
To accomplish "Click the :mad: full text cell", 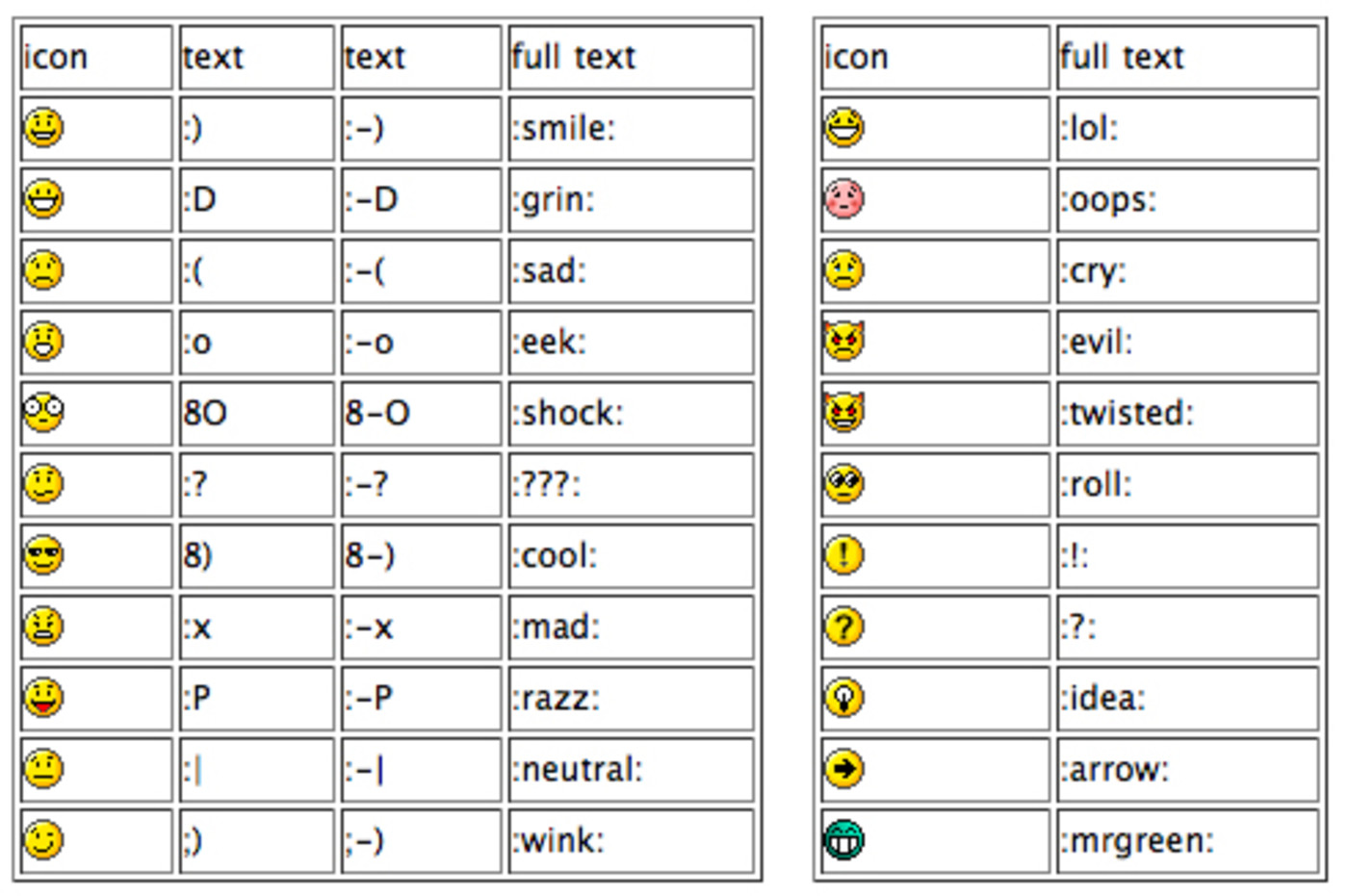I will click(630, 627).
